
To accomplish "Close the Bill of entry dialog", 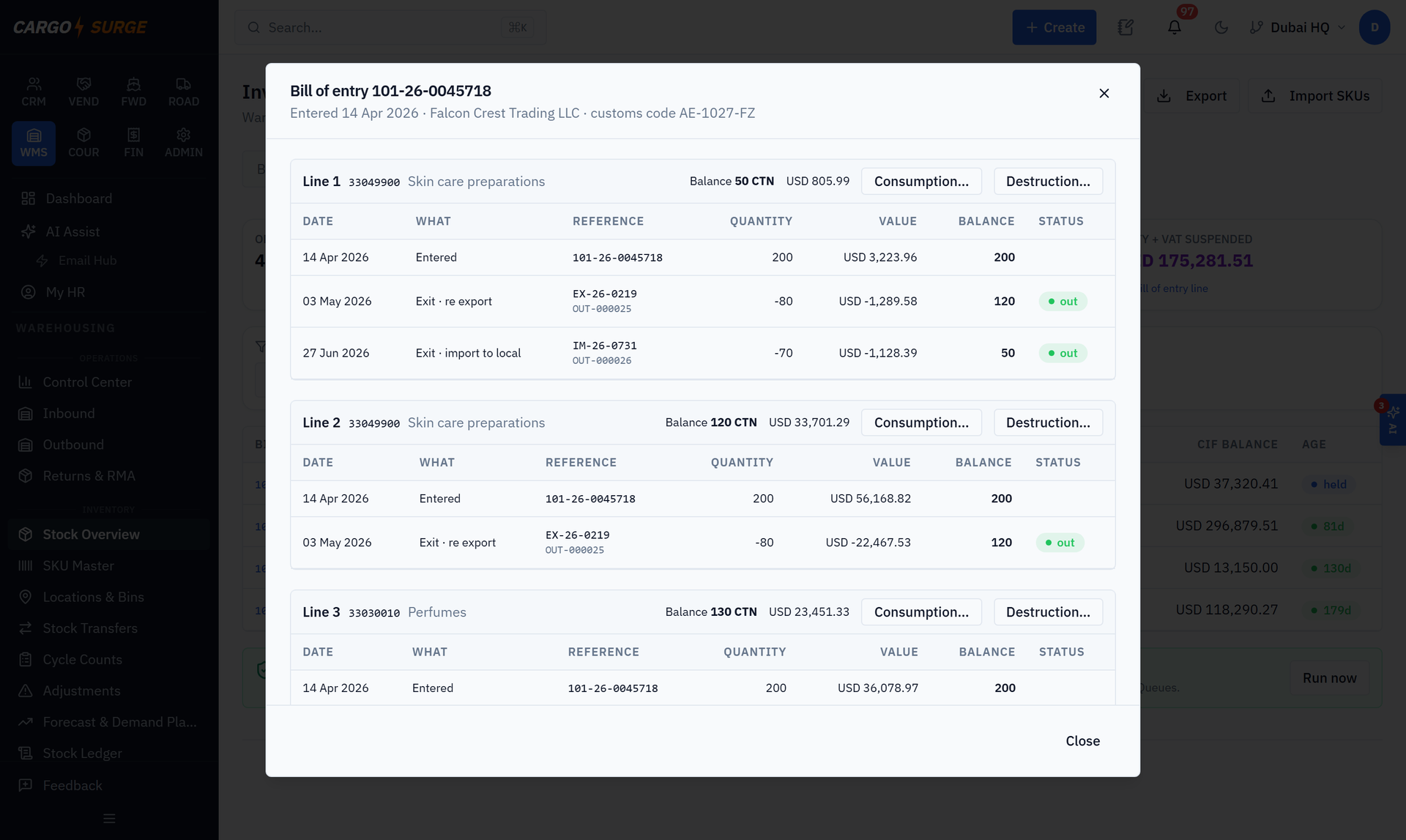I will pos(1104,93).
